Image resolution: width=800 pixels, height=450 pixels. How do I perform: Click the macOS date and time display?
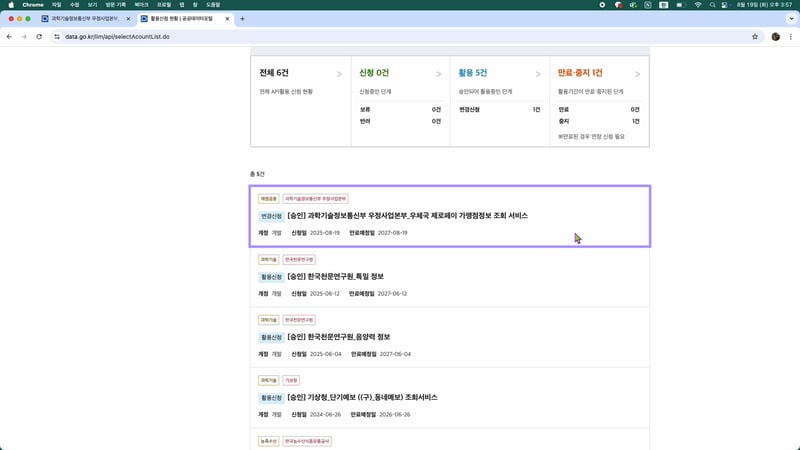click(x=764, y=5)
